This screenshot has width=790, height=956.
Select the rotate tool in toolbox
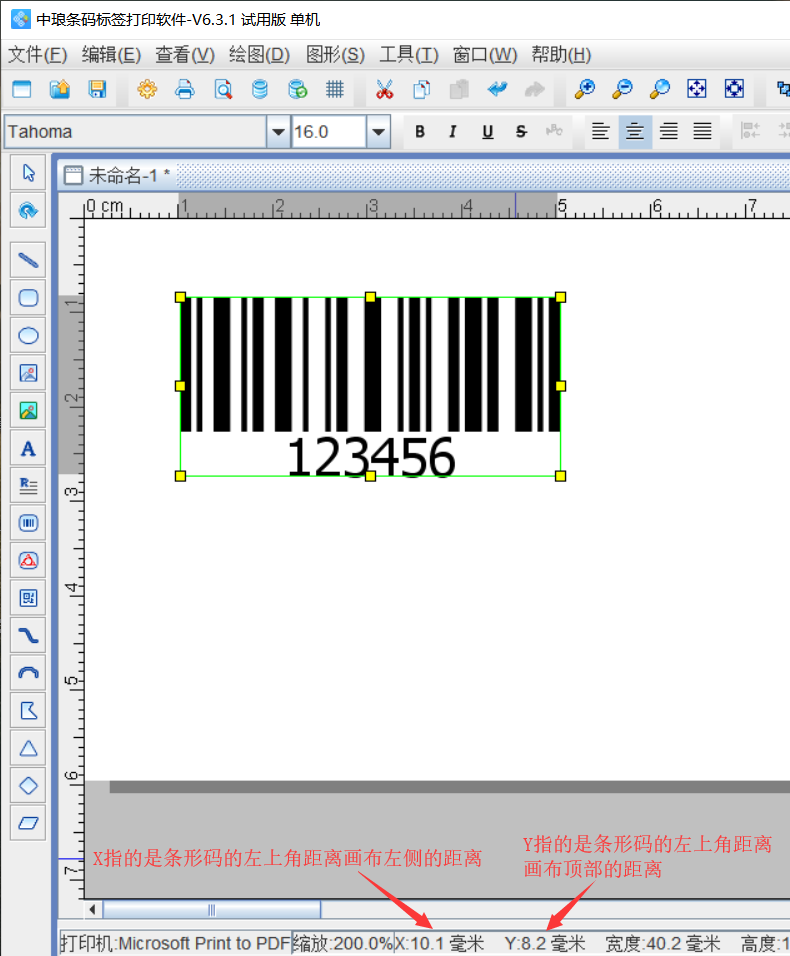pos(28,211)
